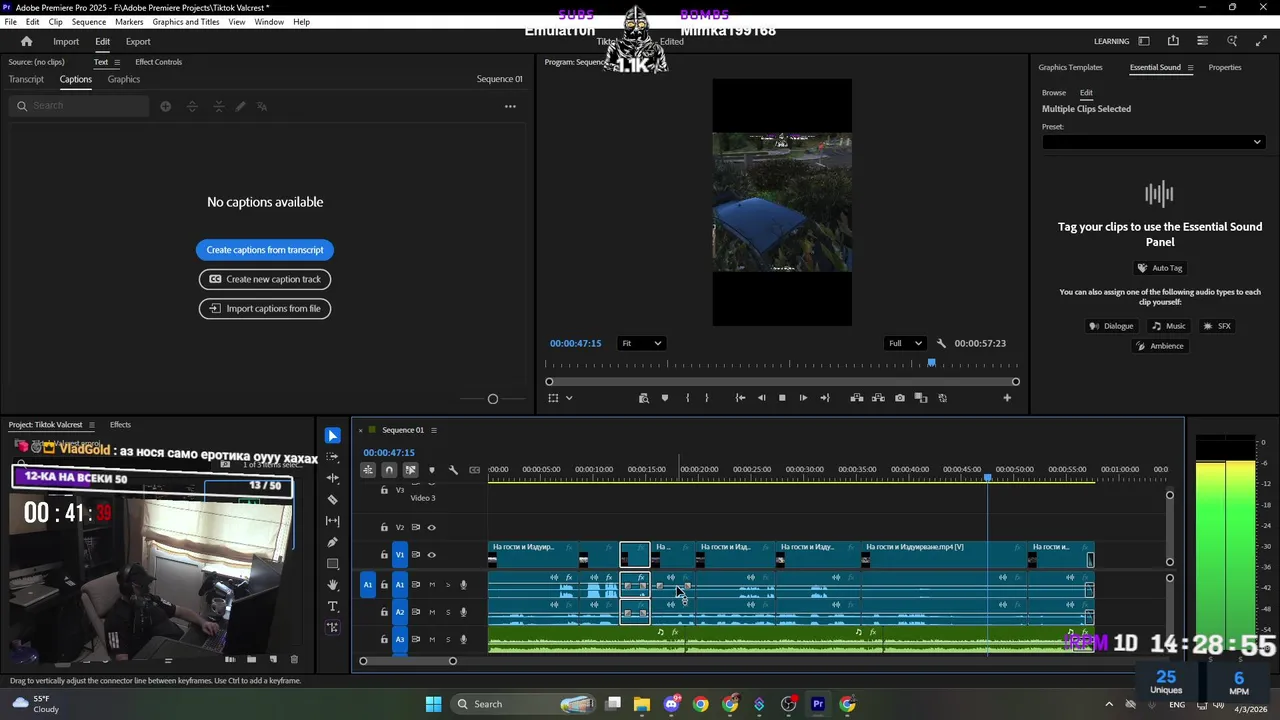
Task: Click the Export Frame camera icon
Action: click(900, 398)
